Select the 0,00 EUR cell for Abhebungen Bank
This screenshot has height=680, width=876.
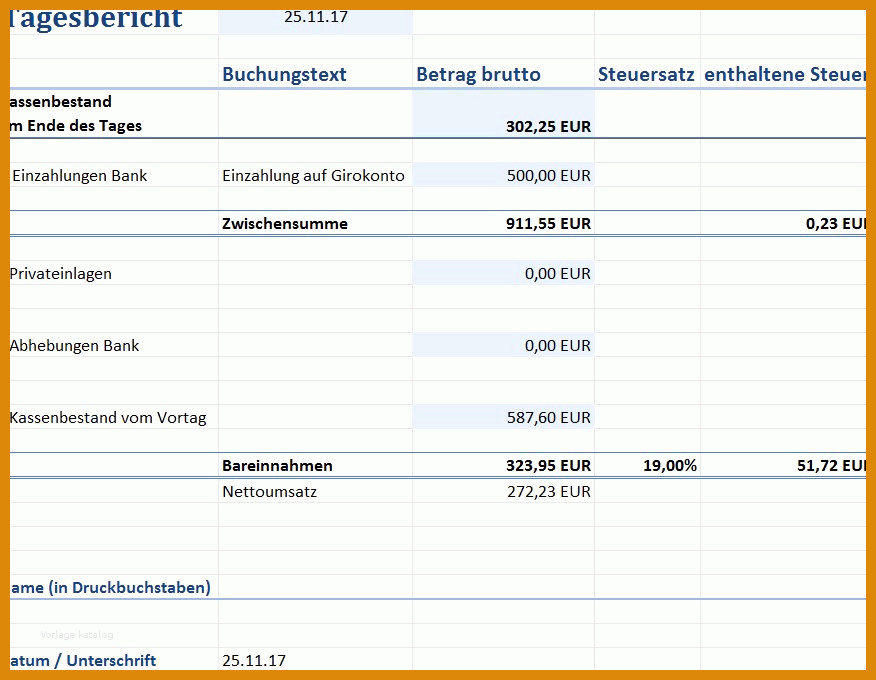click(503, 345)
